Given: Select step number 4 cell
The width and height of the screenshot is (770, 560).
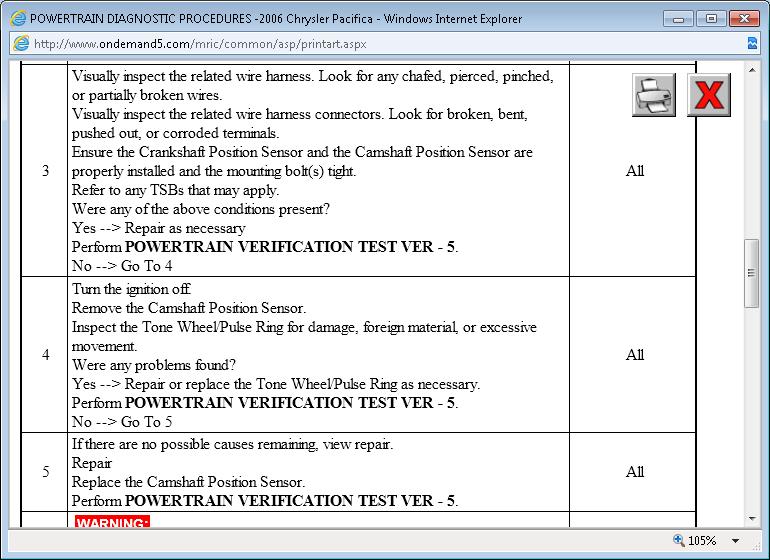Looking at the screenshot, I should (45, 355).
